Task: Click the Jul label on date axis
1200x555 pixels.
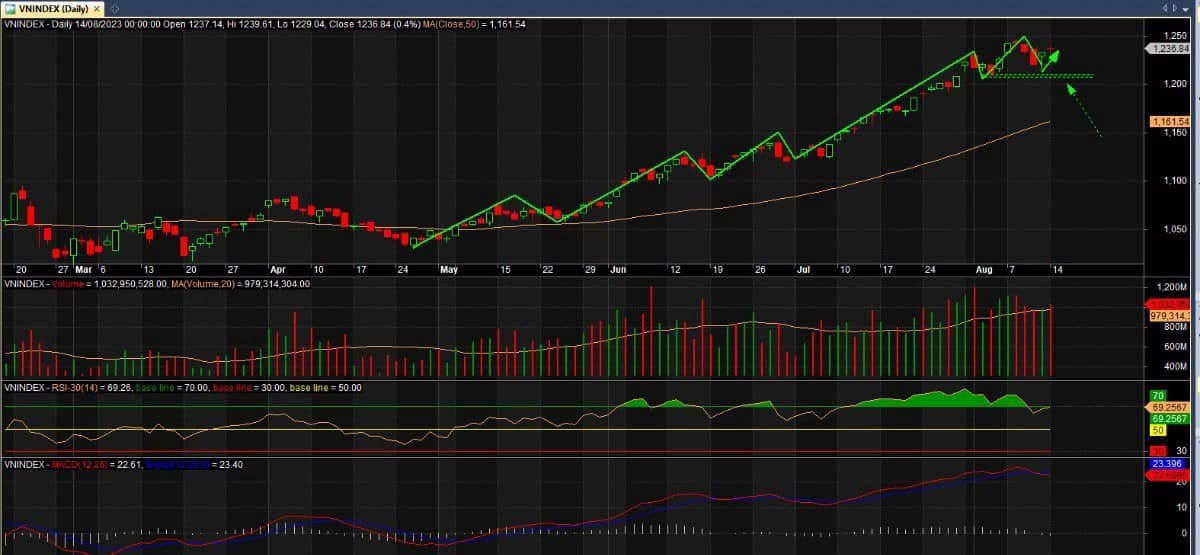Action: (803, 270)
